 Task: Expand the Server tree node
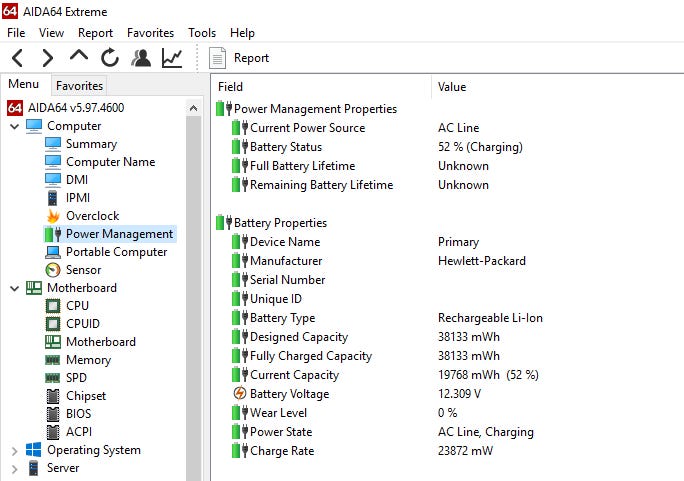pos(14,468)
